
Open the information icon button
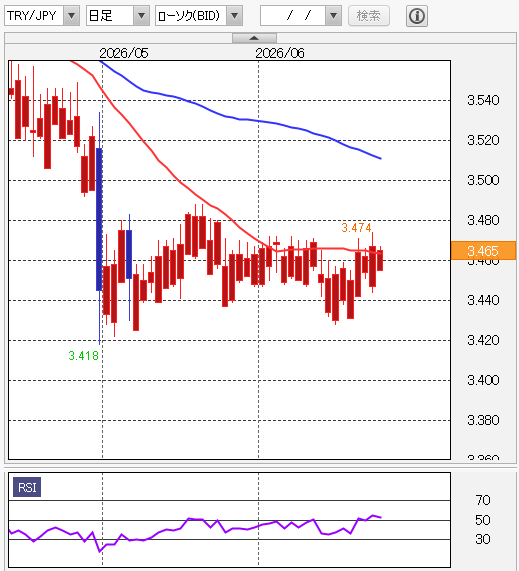(x=417, y=16)
